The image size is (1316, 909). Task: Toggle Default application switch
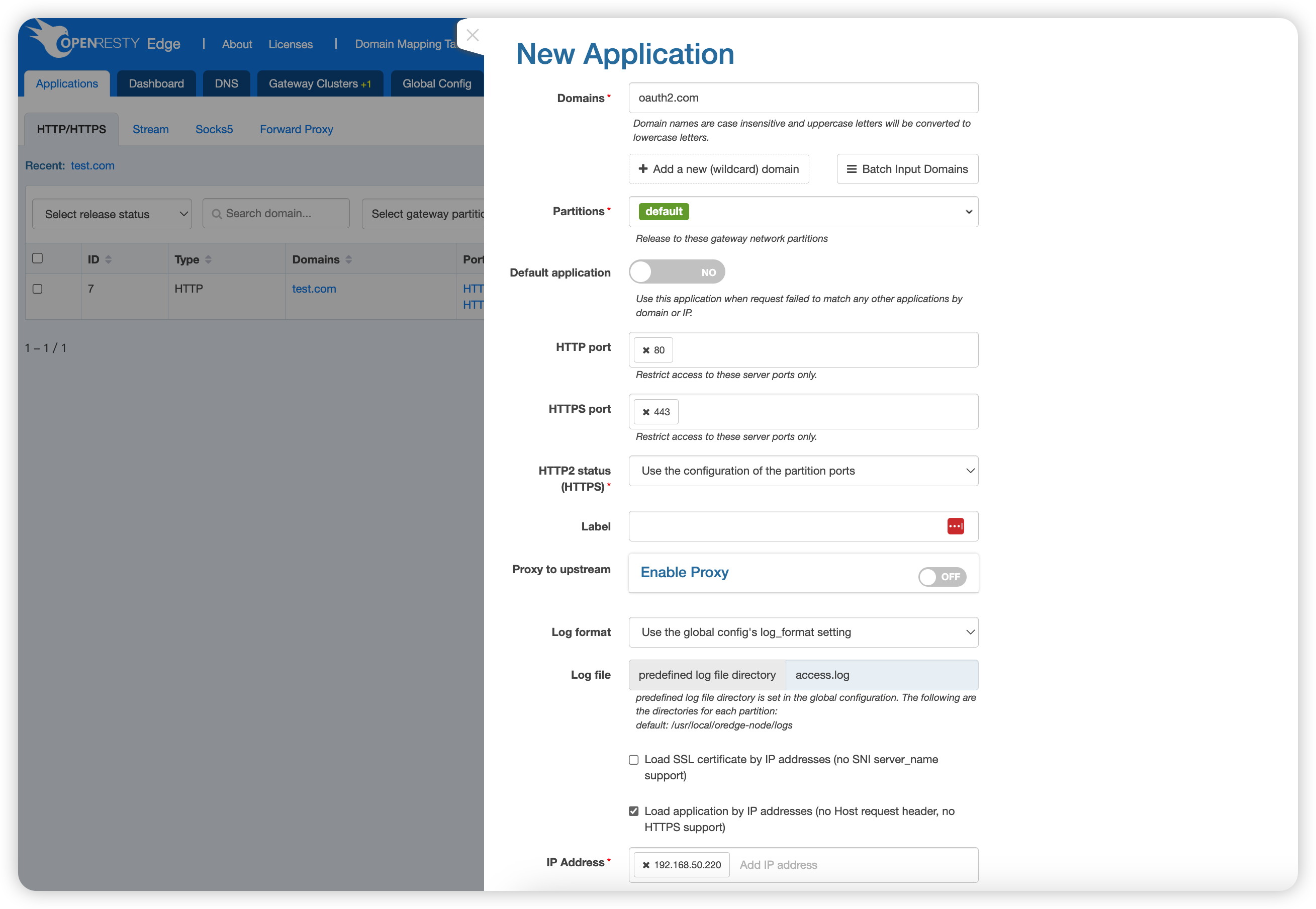(x=677, y=272)
